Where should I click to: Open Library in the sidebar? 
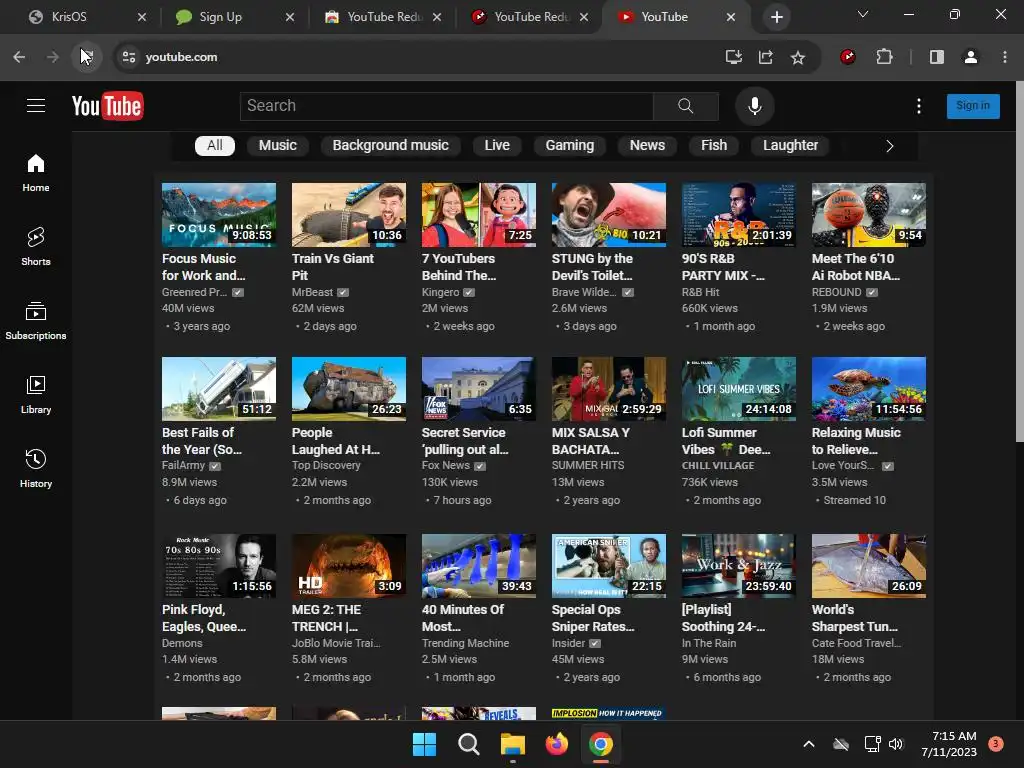pyautogui.click(x=36, y=395)
